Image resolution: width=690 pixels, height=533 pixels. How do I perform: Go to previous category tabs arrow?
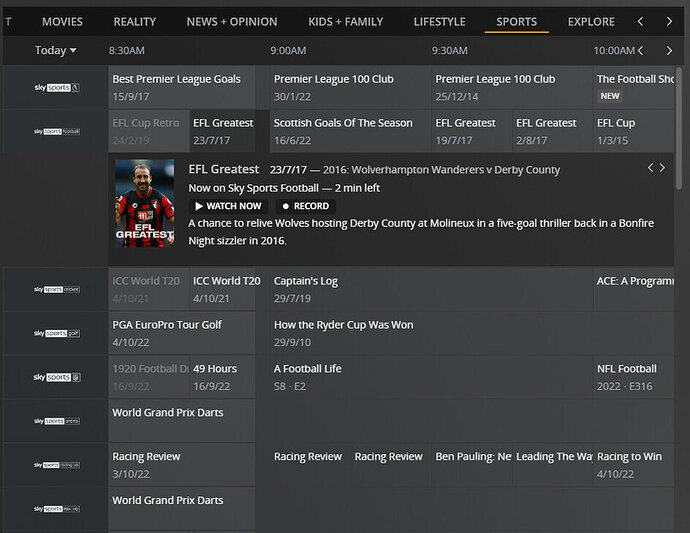(640, 21)
